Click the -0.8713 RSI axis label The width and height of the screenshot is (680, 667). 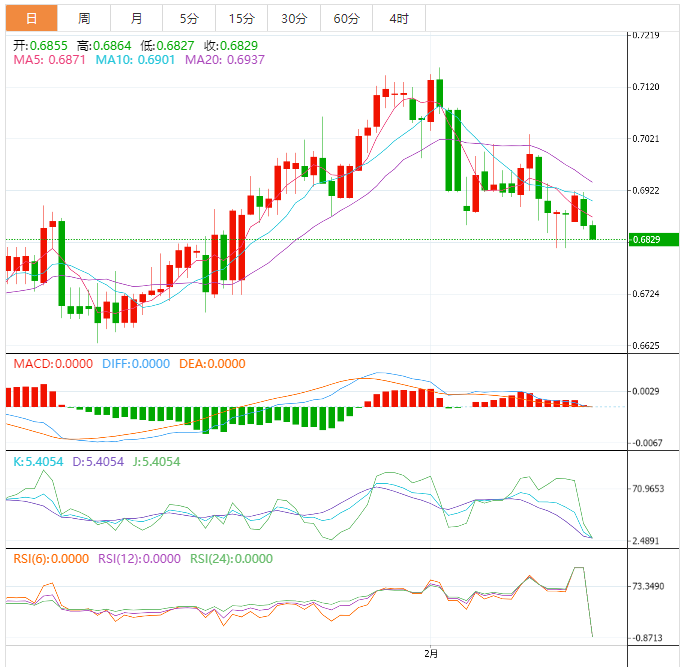647,638
